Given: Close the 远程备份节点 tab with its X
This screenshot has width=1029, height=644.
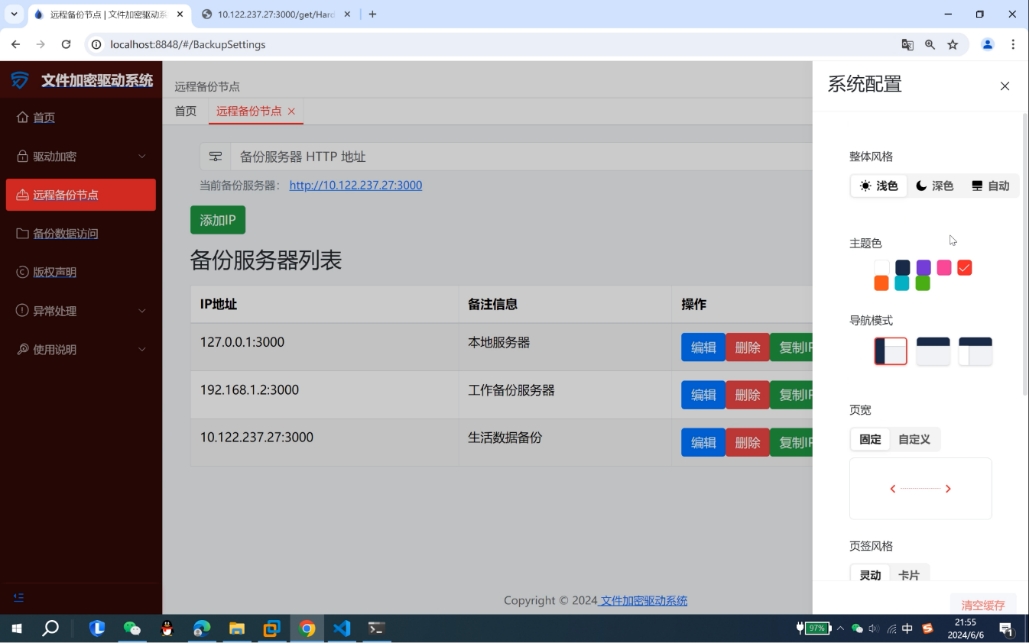Looking at the screenshot, I should coord(292,111).
